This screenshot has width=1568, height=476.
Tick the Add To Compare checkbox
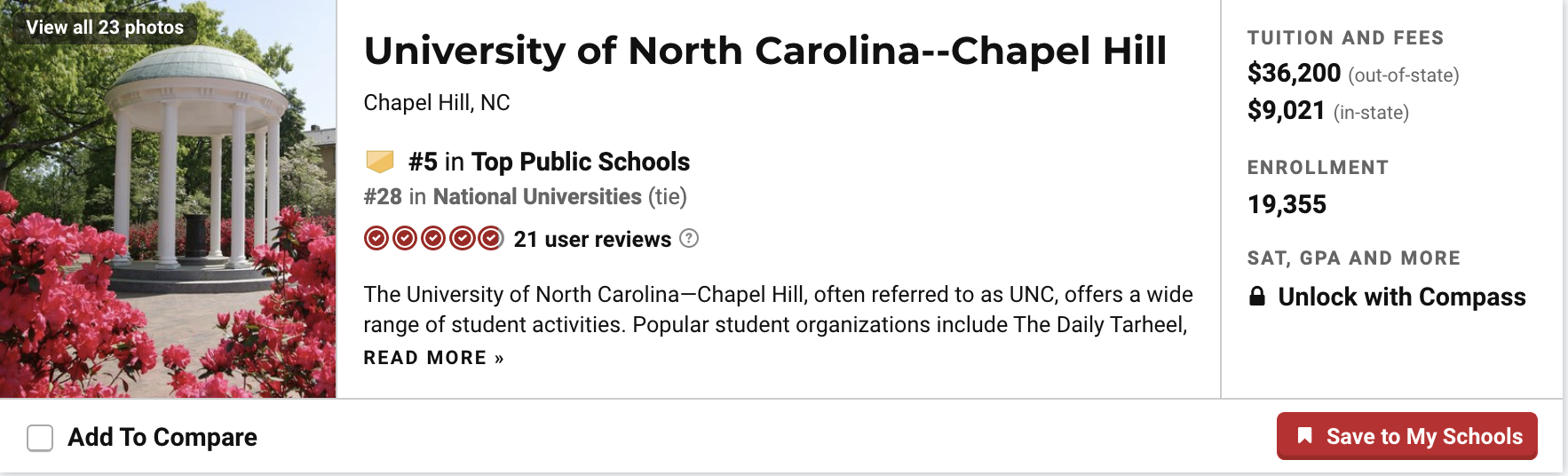[x=40, y=438]
